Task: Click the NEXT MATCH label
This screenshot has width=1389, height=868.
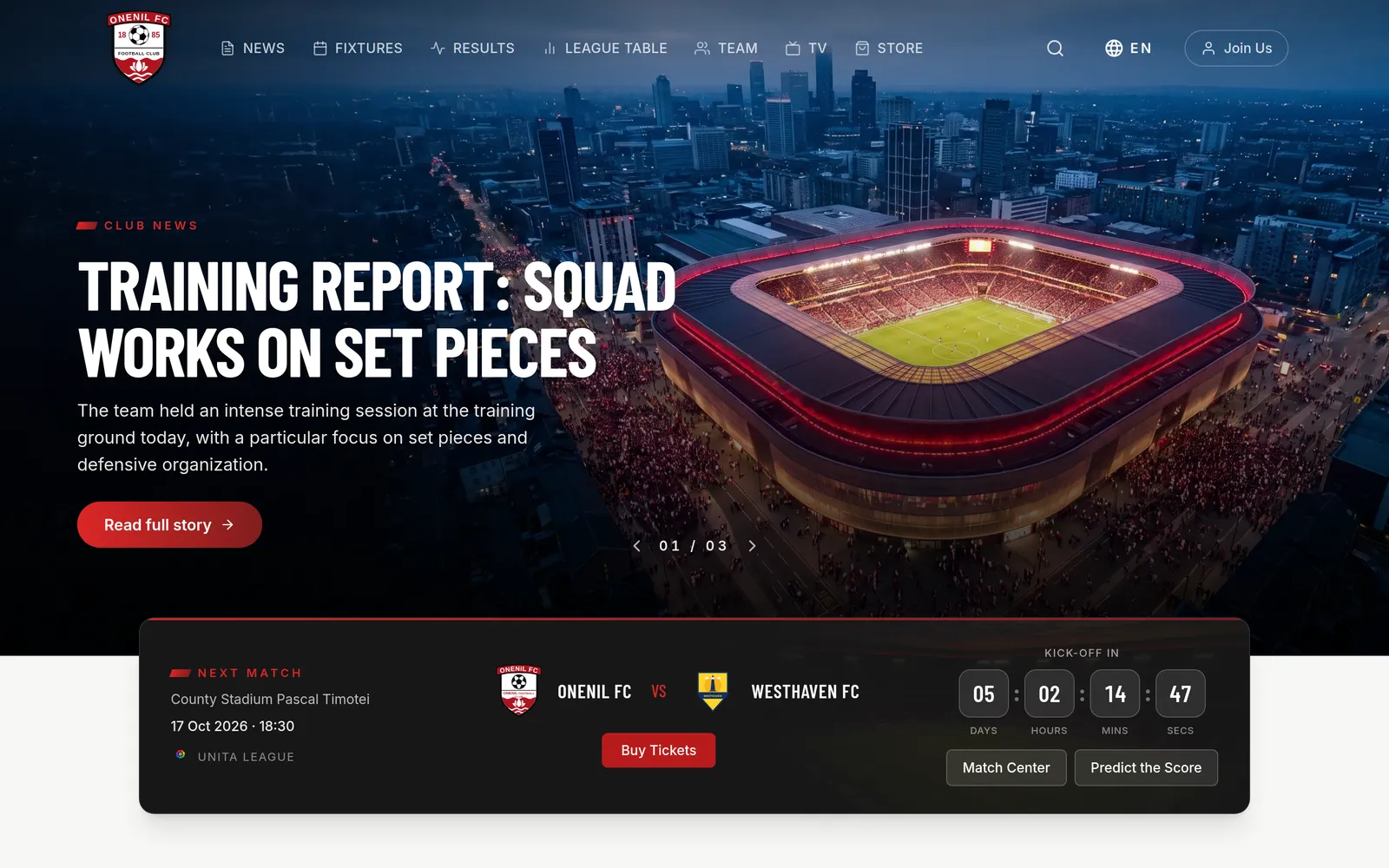Action: [250, 674]
